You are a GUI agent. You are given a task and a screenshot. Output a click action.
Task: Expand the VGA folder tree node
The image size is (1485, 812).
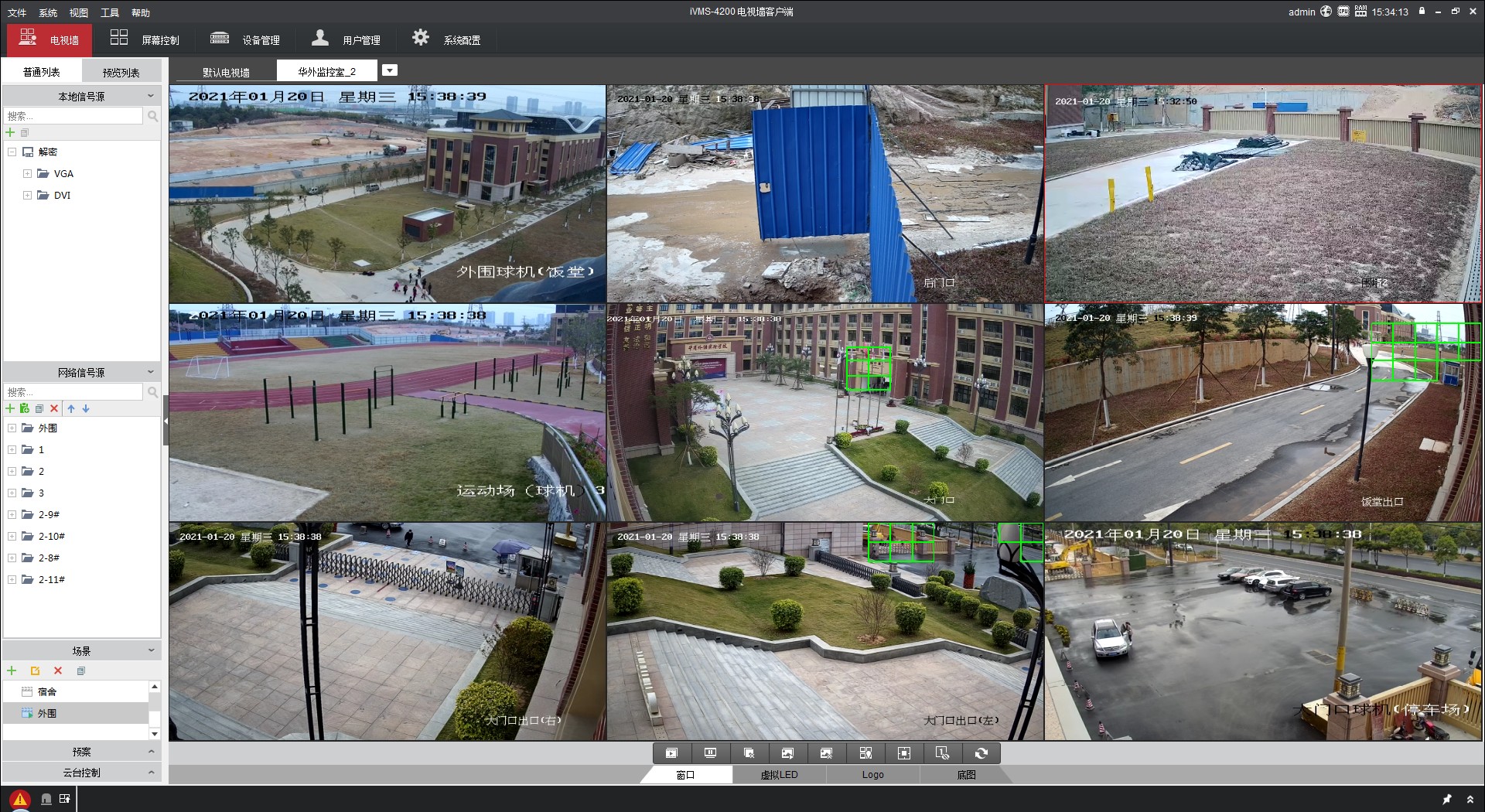click(x=27, y=174)
